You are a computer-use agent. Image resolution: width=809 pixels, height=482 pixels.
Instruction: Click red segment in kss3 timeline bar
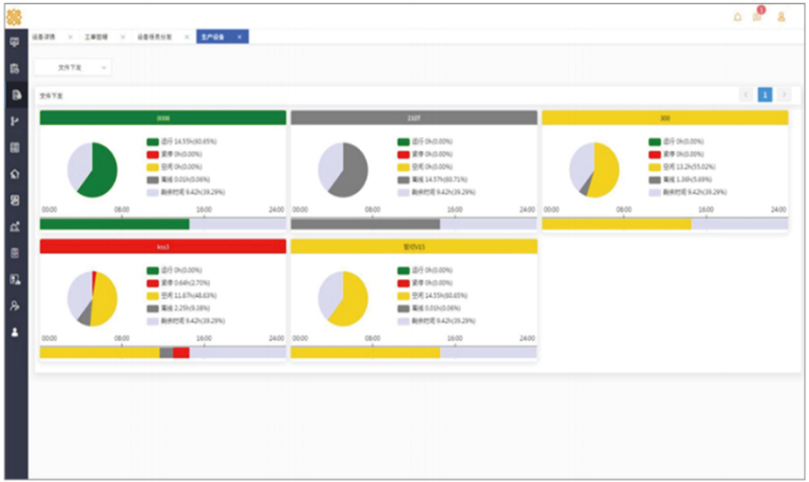click(181, 352)
